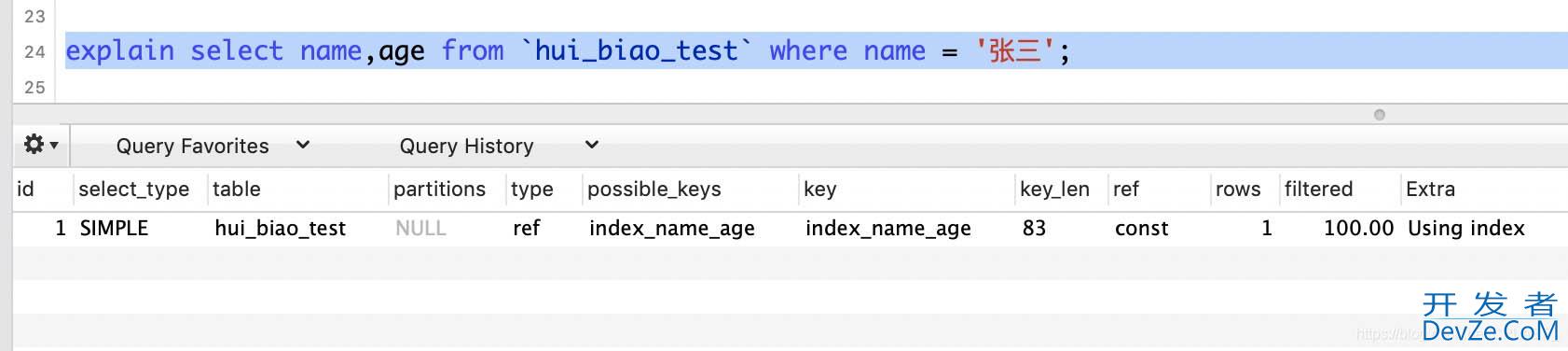Select the ref cell under type column

coord(527,228)
